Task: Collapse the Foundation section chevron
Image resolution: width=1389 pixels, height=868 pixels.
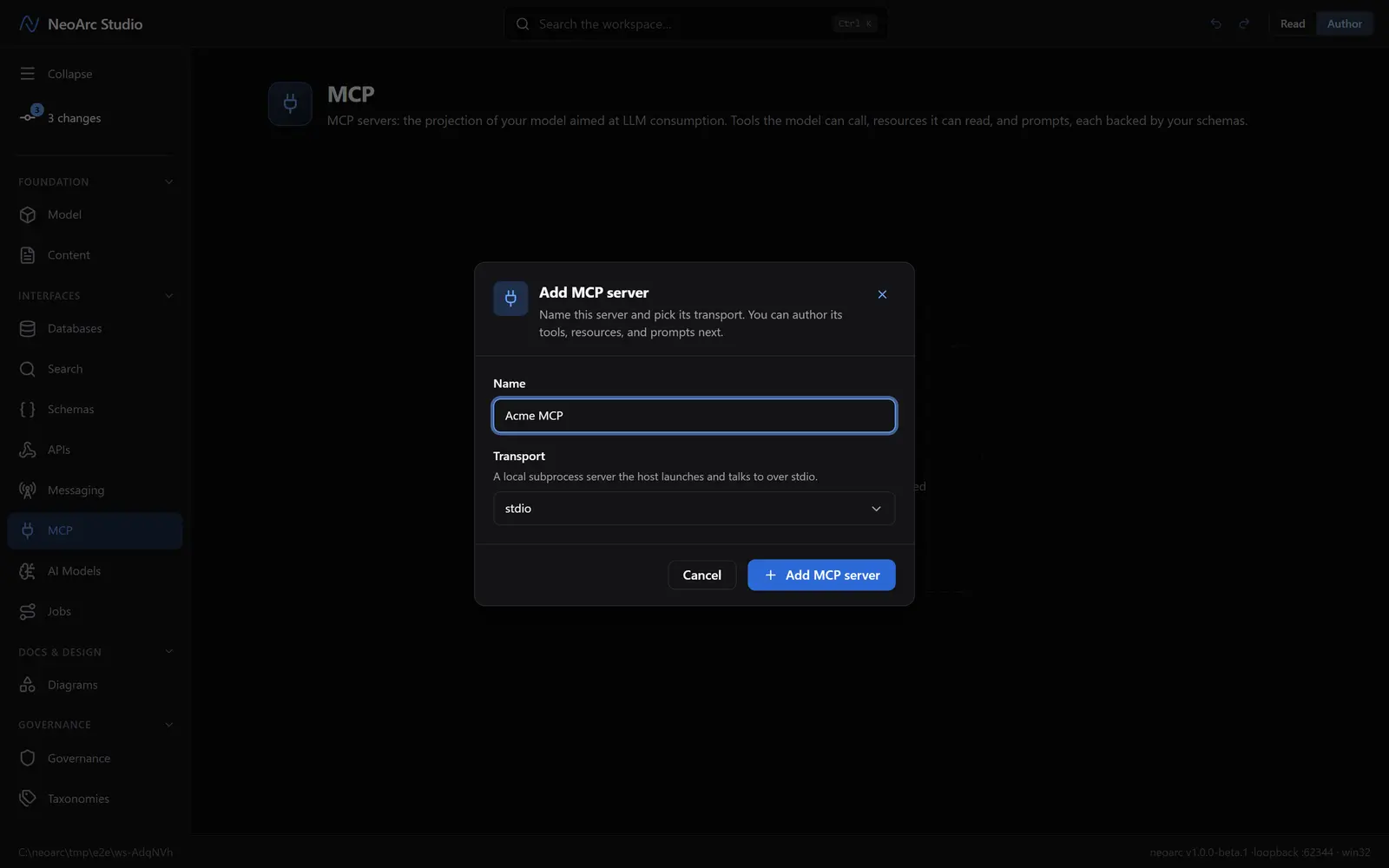Action: (169, 181)
